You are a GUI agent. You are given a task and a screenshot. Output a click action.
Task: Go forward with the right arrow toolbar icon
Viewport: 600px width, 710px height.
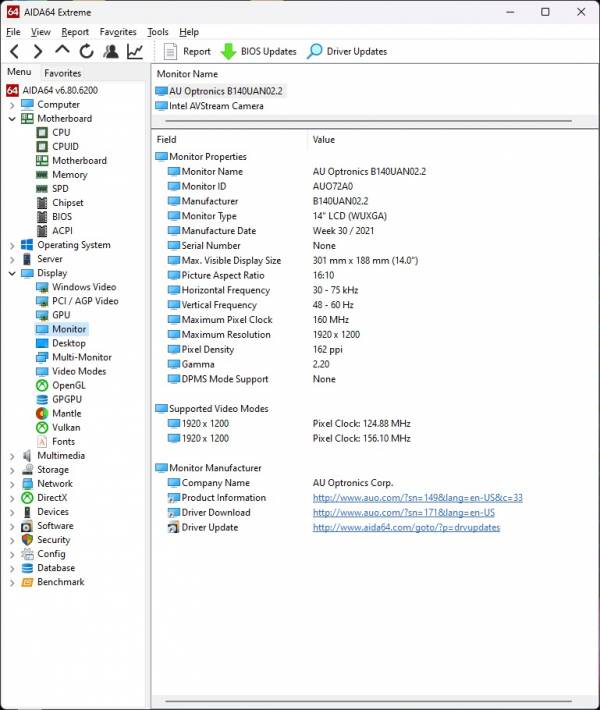(x=38, y=52)
